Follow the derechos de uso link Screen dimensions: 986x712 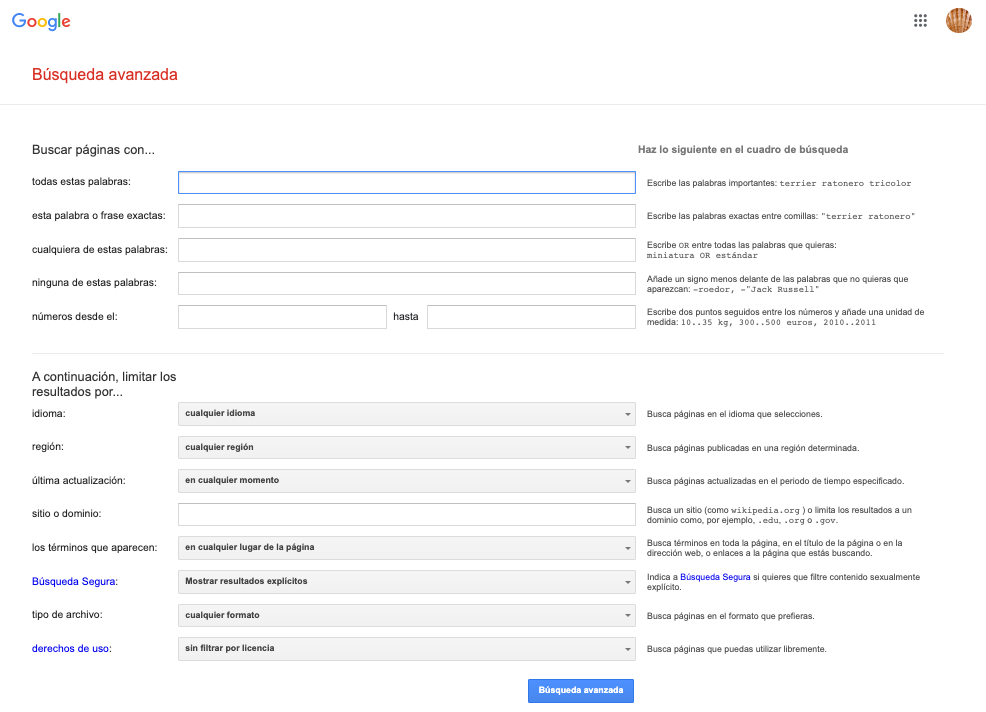(x=70, y=649)
